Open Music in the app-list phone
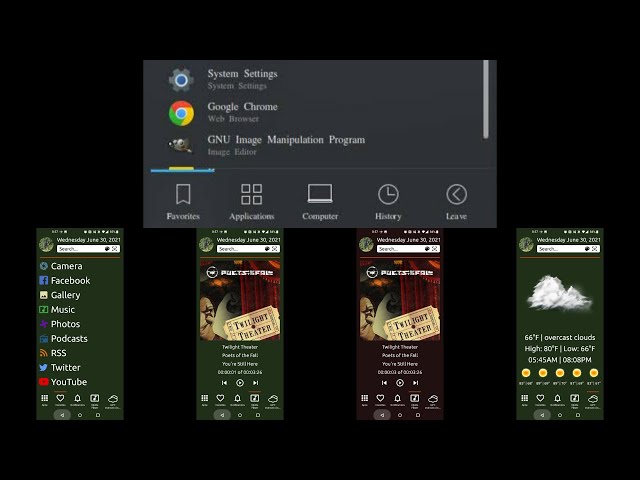 point(57,309)
